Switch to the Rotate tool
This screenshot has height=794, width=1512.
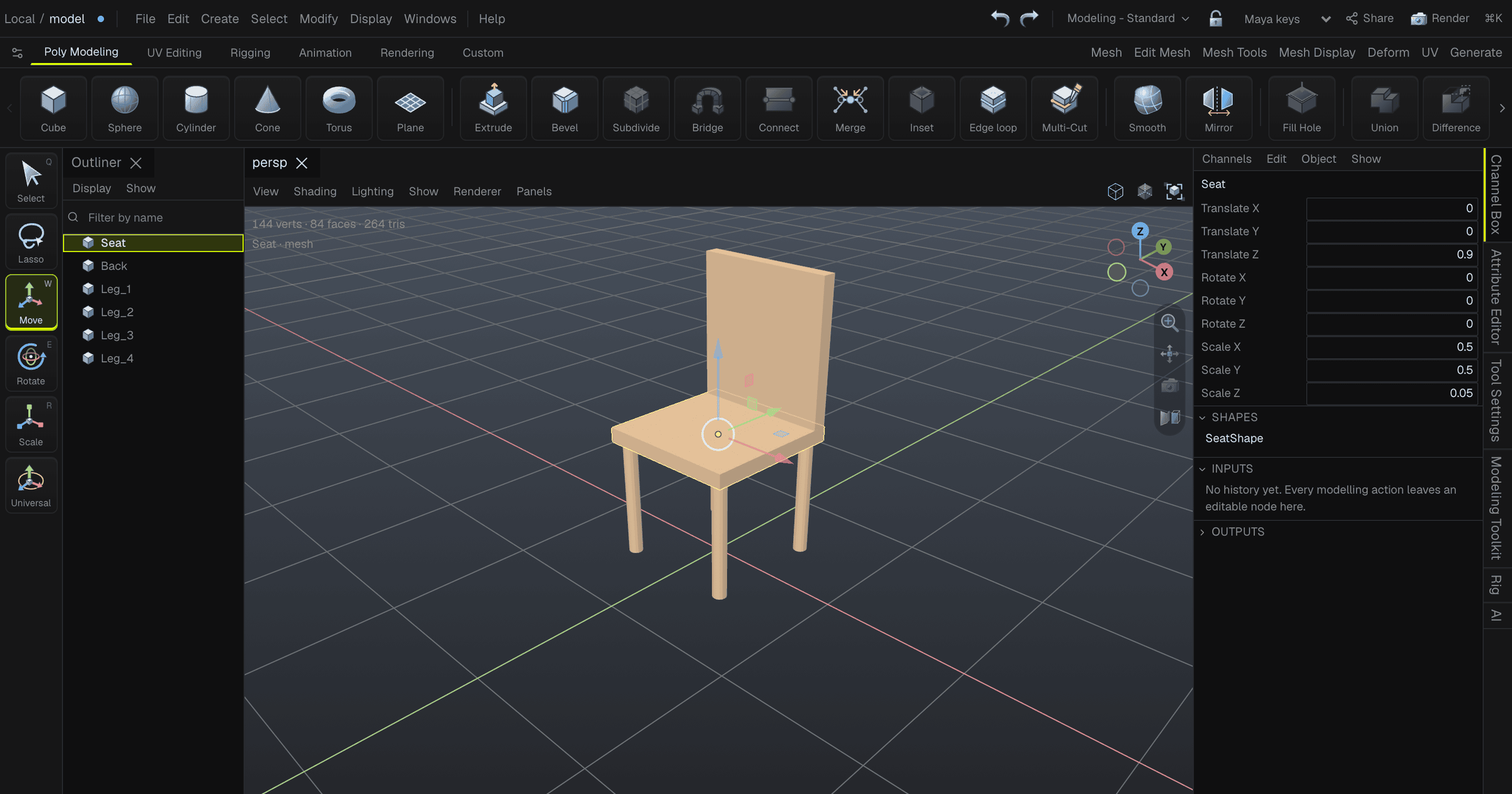click(x=31, y=364)
